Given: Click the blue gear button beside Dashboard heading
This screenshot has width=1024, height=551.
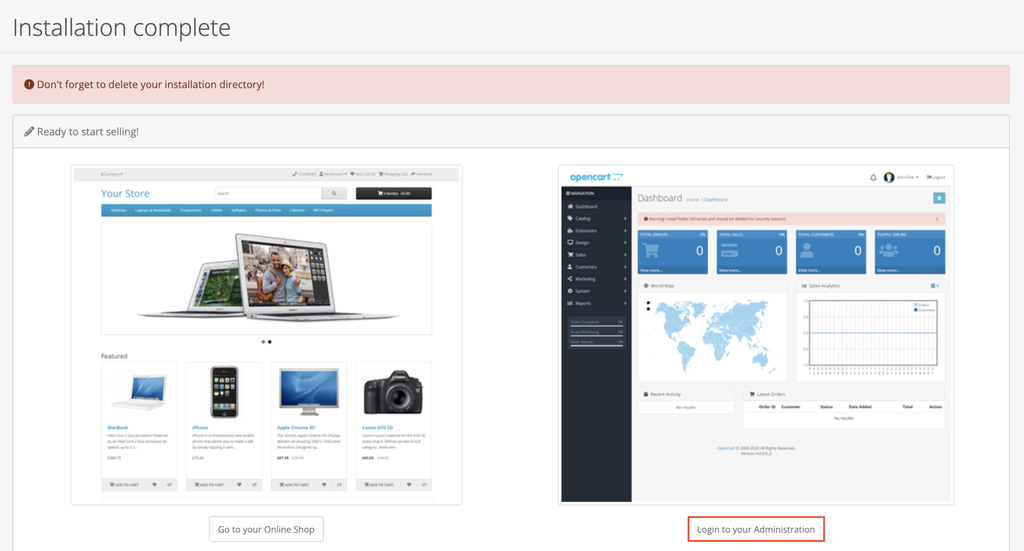Looking at the screenshot, I should [938, 198].
